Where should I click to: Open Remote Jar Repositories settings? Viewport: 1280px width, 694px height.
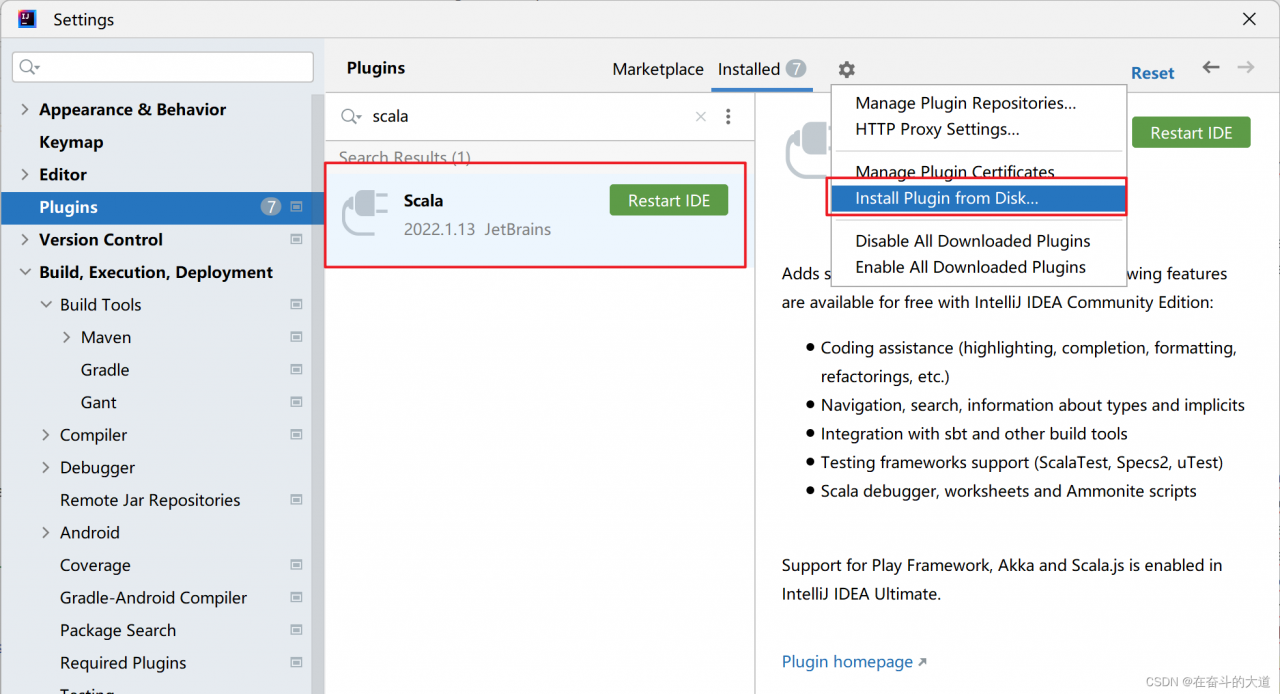pos(150,500)
